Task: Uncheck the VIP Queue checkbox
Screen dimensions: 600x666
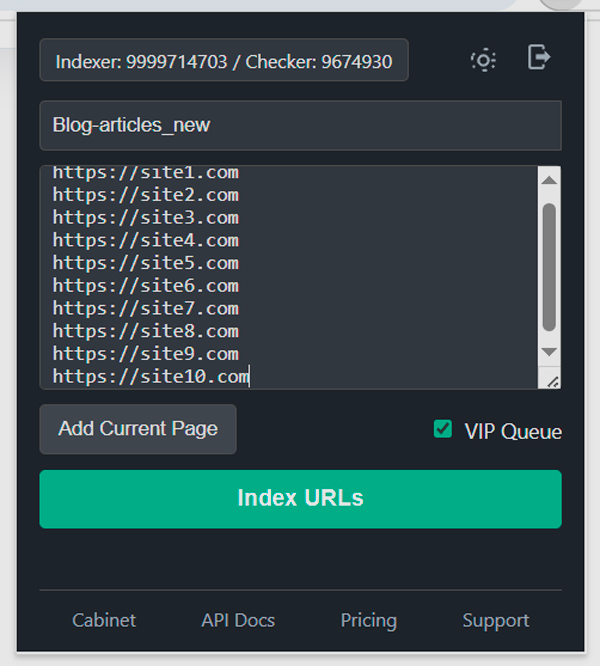Action: pos(443,429)
